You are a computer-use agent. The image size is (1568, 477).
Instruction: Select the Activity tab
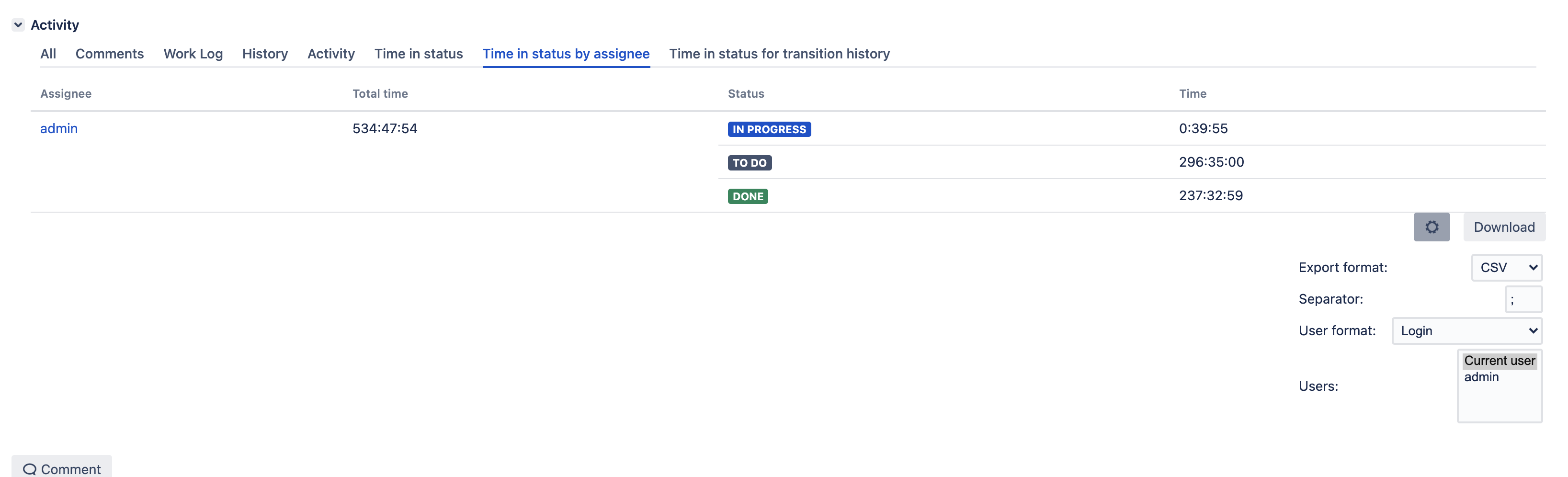click(x=331, y=54)
